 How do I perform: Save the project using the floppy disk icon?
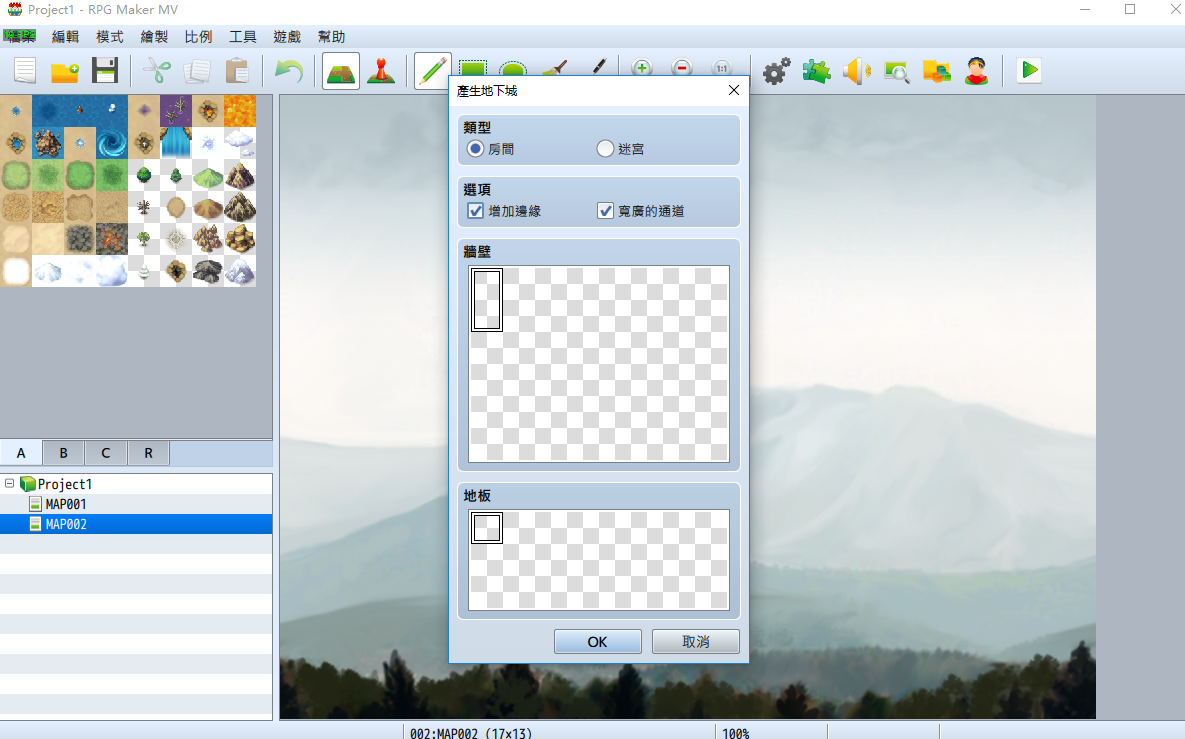point(105,71)
